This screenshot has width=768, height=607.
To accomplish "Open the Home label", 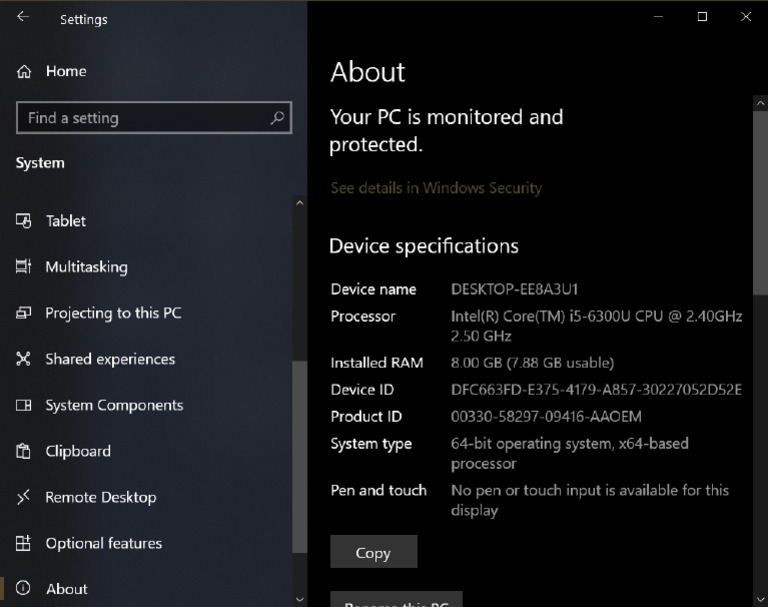I will pos(66,72).
